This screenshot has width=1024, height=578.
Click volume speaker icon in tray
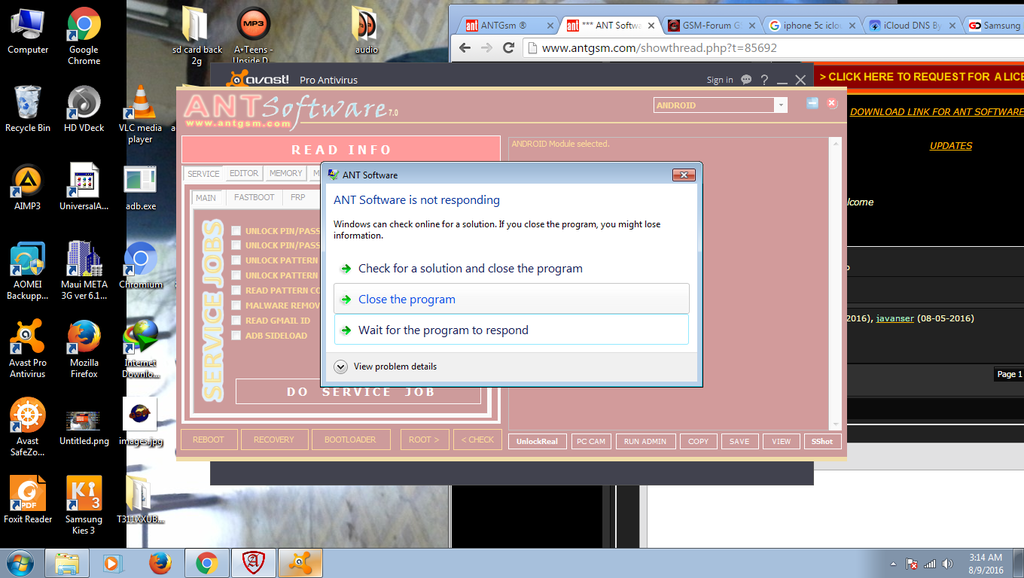948,564
